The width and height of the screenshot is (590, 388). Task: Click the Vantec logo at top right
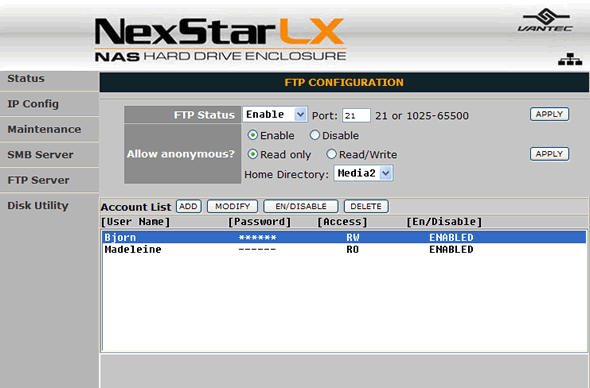545,20
